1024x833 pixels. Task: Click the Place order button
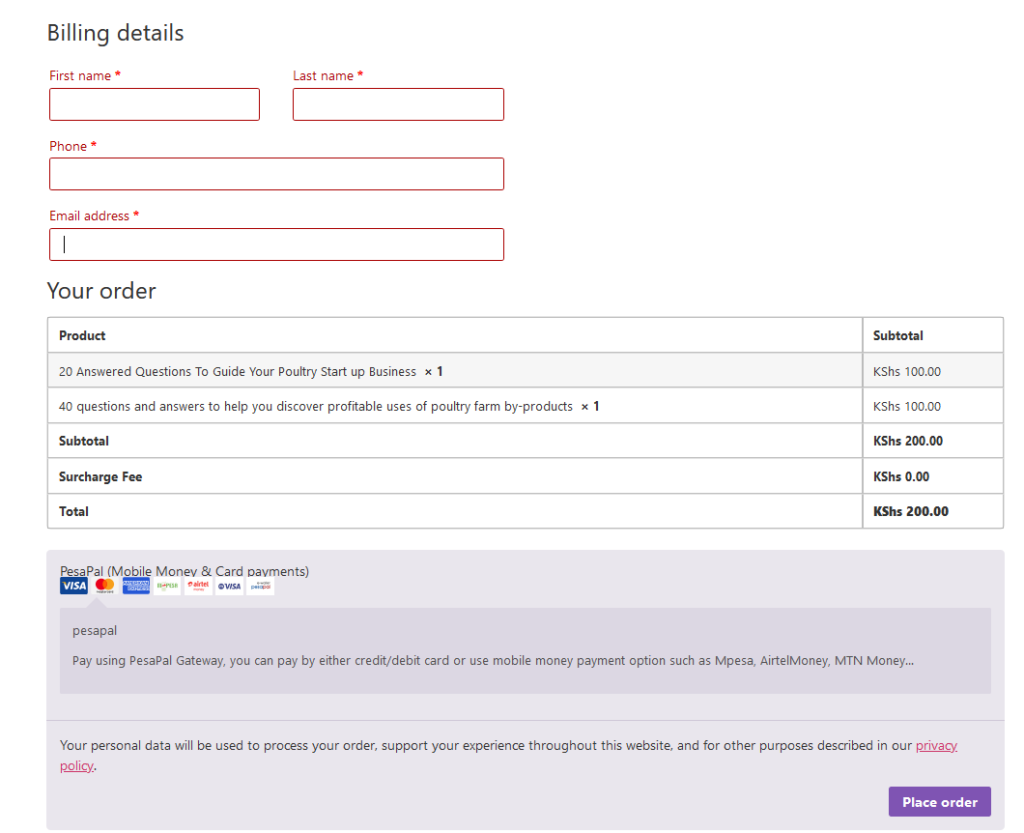click(939, 801)
